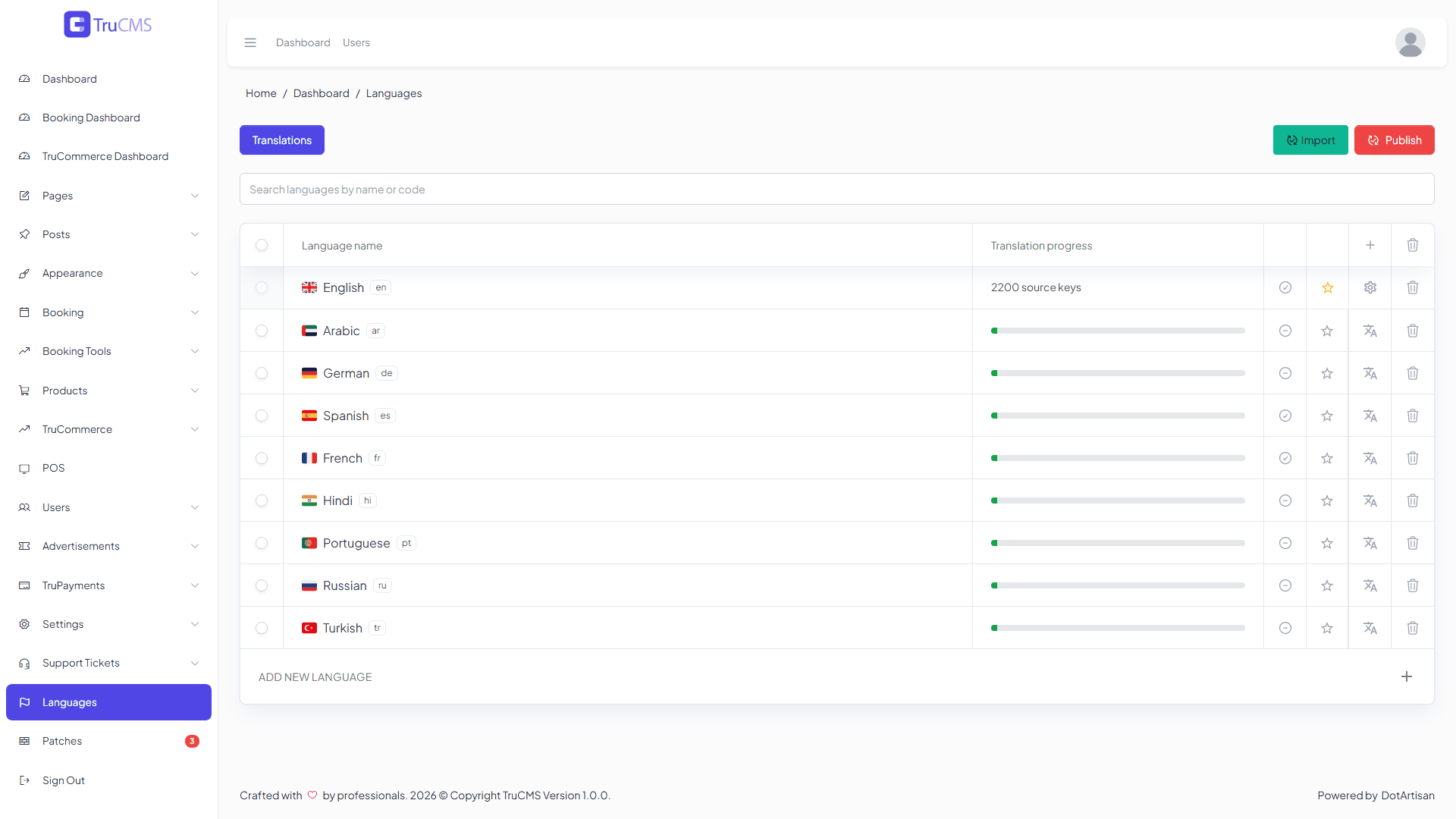The width and height of the screenshot is (1456, 819).
Task: Click the header plus icon in table
Action: click(x=1370, y=245)
